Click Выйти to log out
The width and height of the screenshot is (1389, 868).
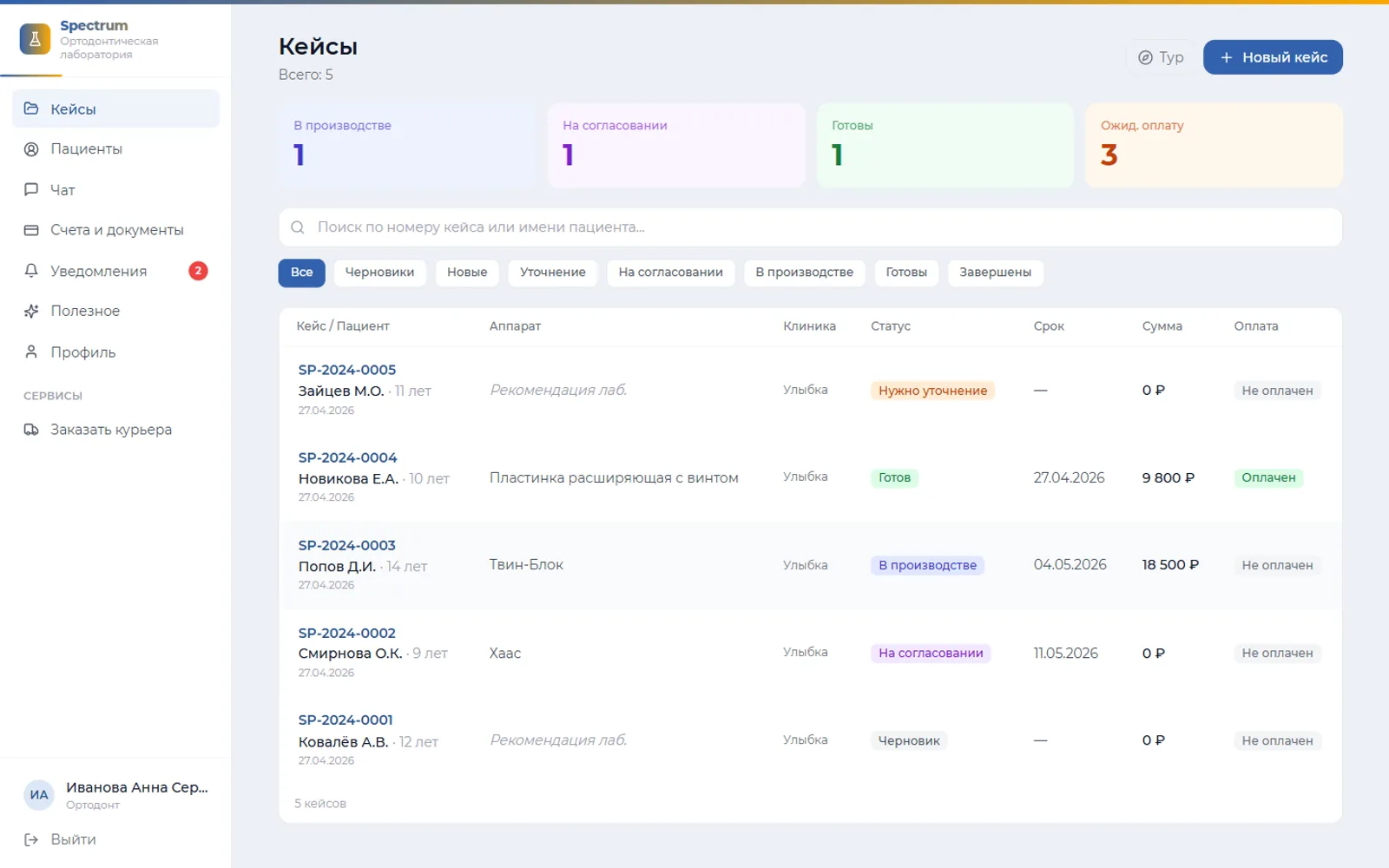(61, 839)
